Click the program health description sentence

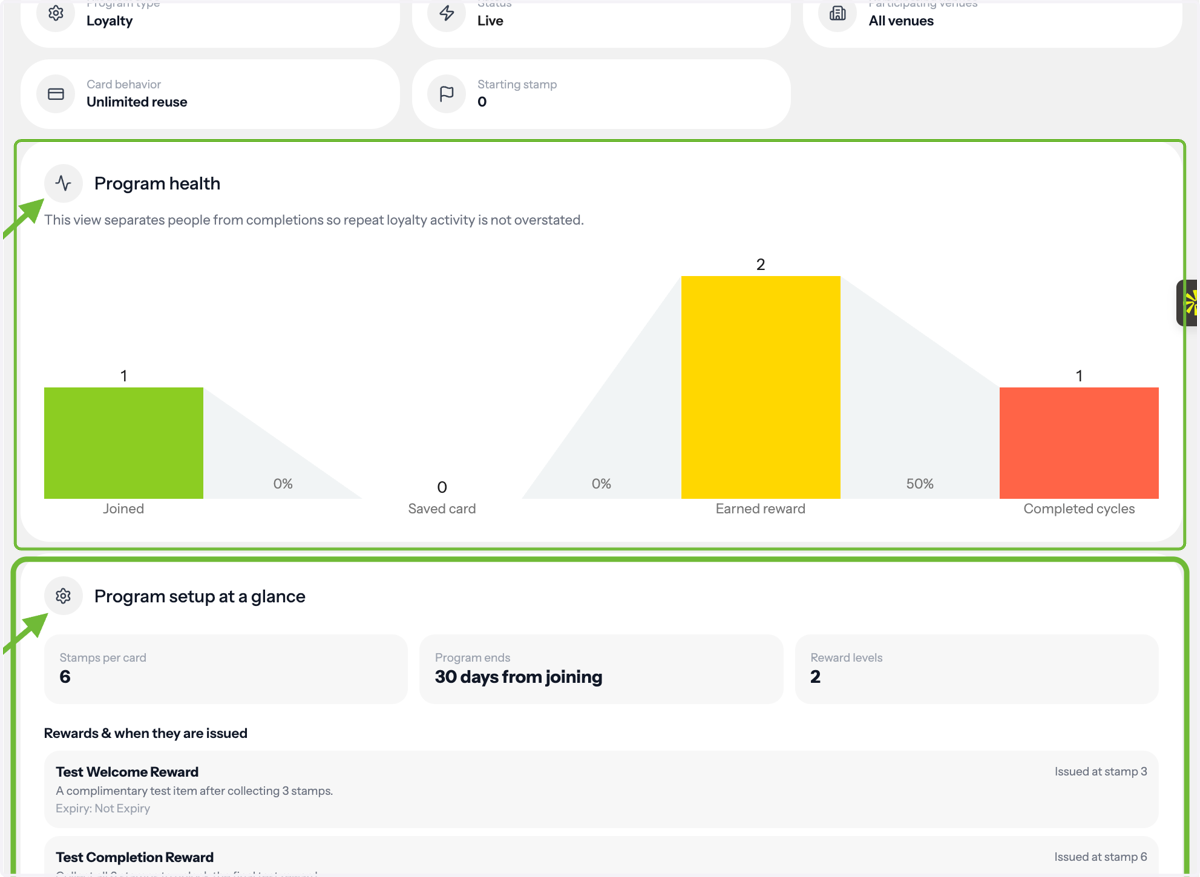coord(314,220)
